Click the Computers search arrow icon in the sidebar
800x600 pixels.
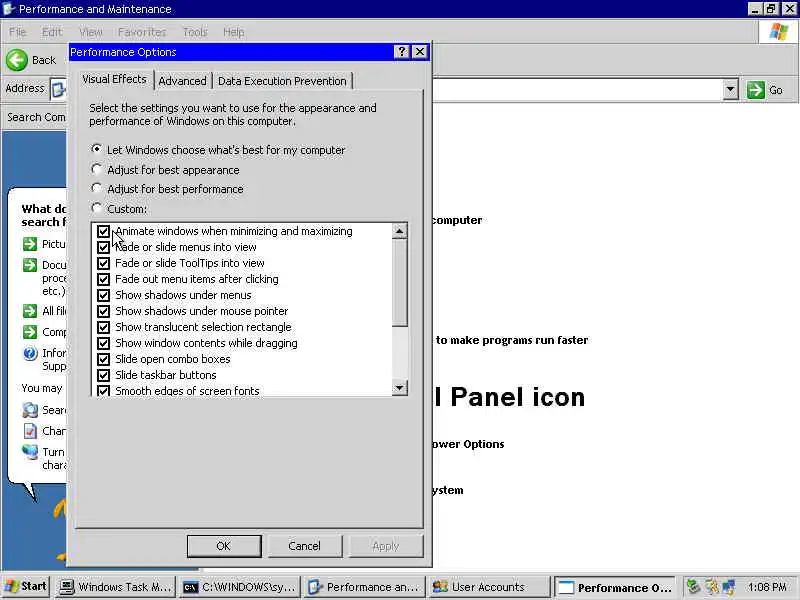pos(30,332)
